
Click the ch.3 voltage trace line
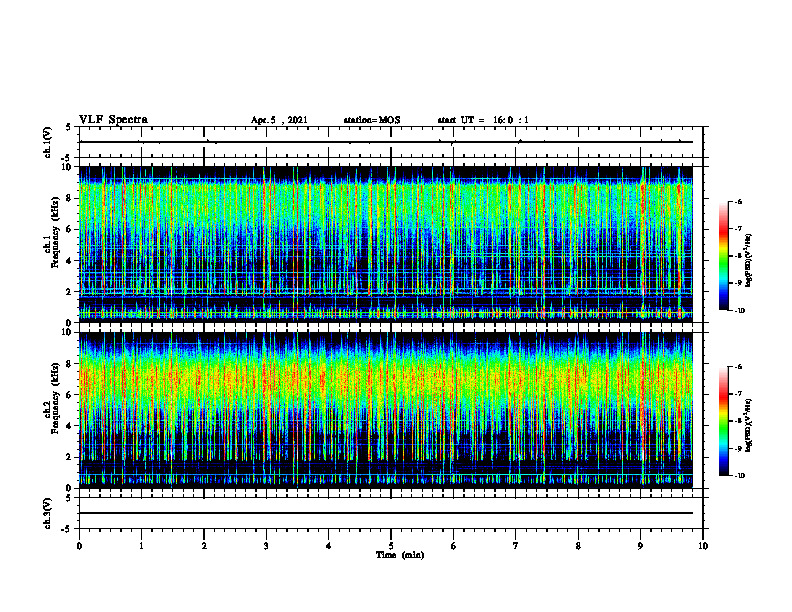386,513
